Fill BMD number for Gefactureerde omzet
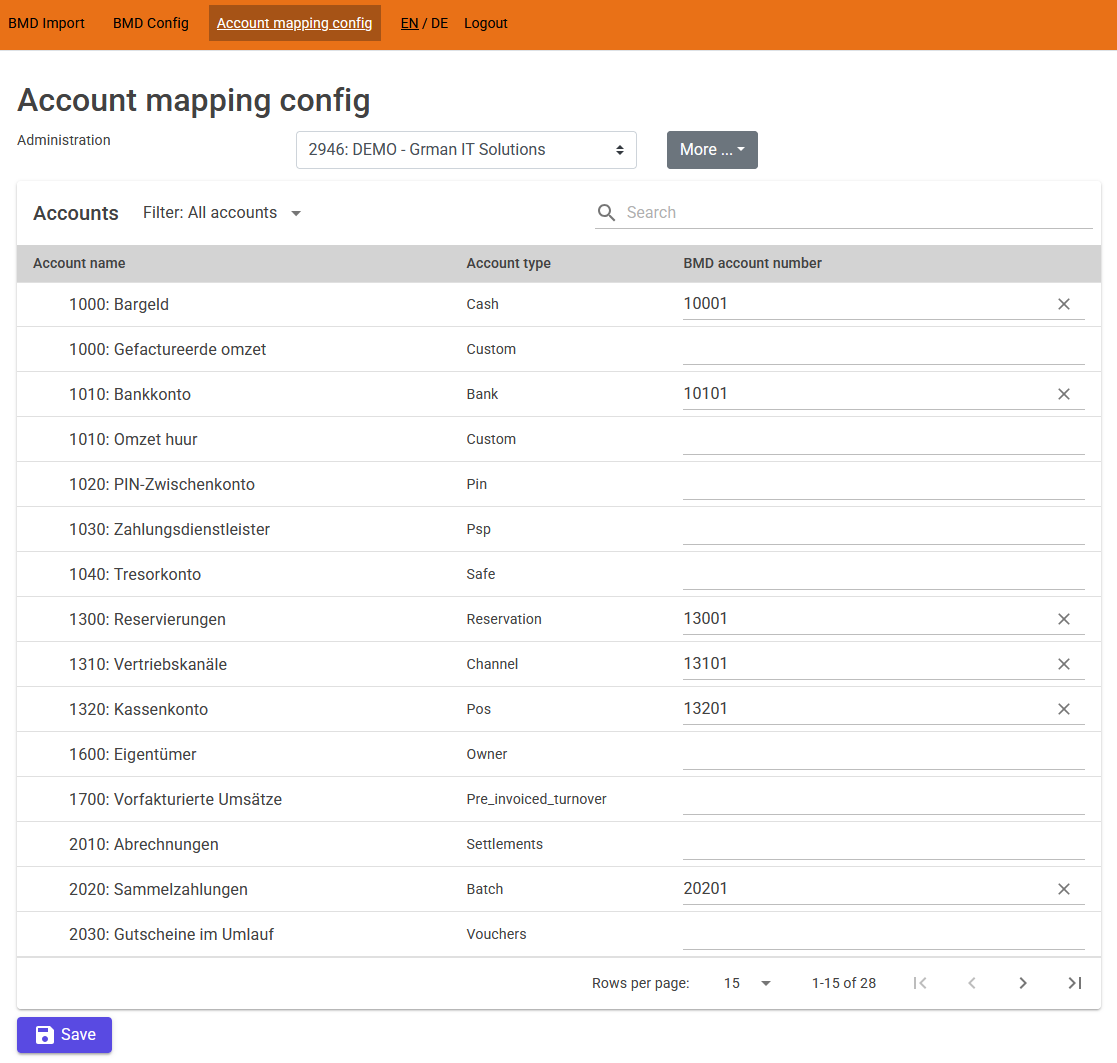Image resolution: width=1117 pixels, height=1063 pixels. coord(883,349)
